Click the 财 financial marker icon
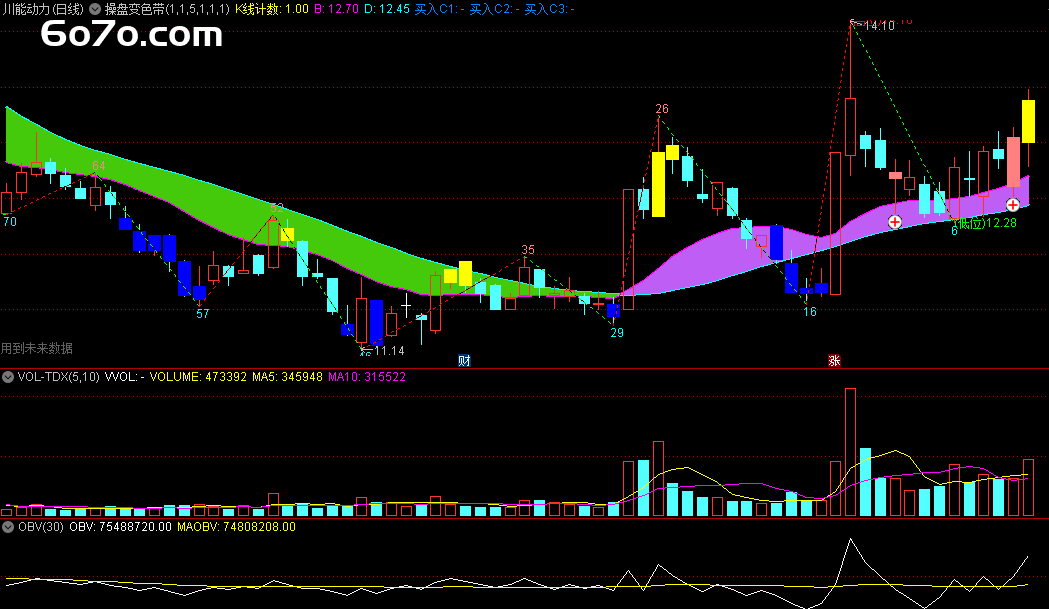Image resolution: width=1049 pixels, height=609 pixels. pyautogui.click(x=464, y=361)
